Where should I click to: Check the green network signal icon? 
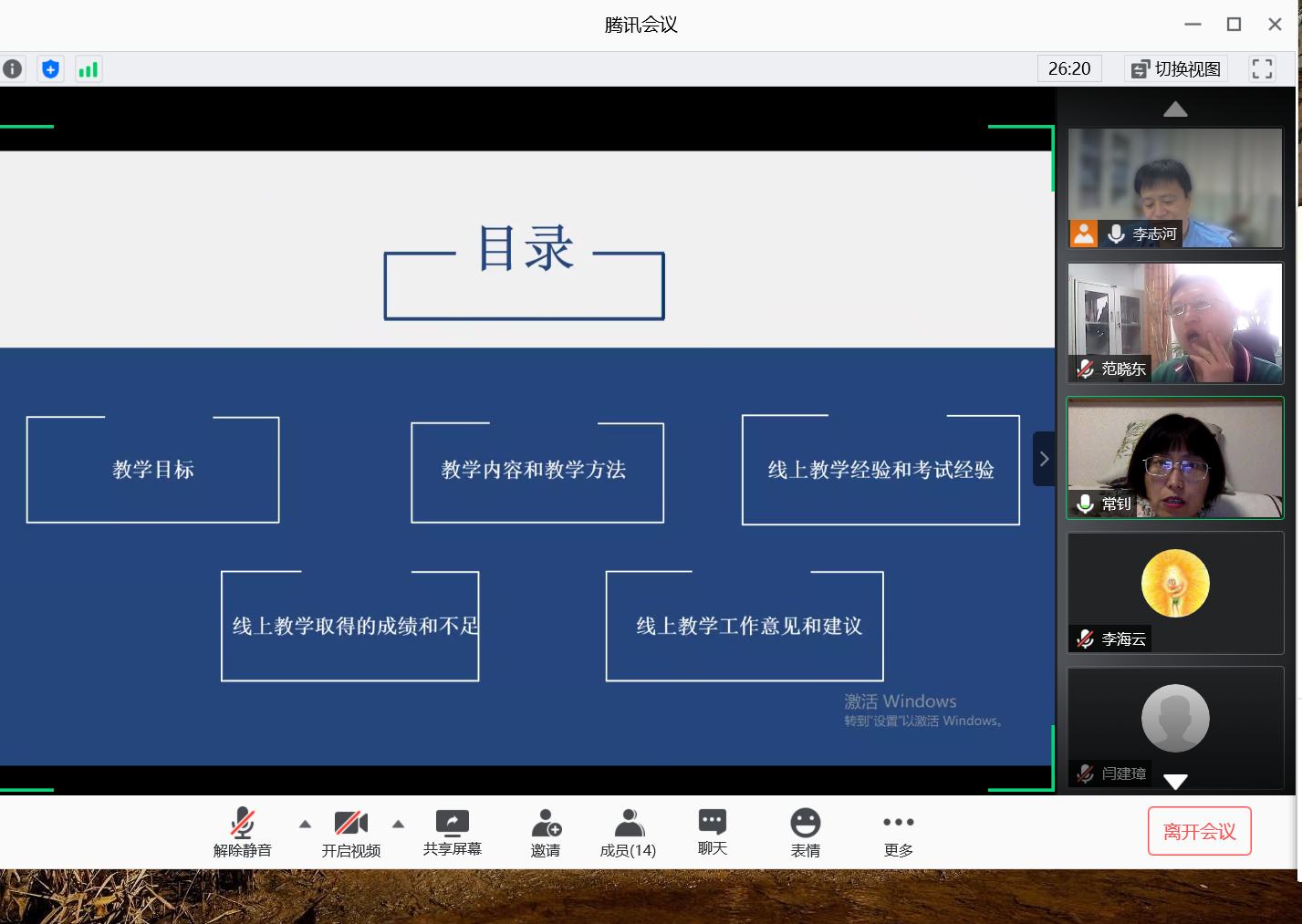click(x=89, y=69)
